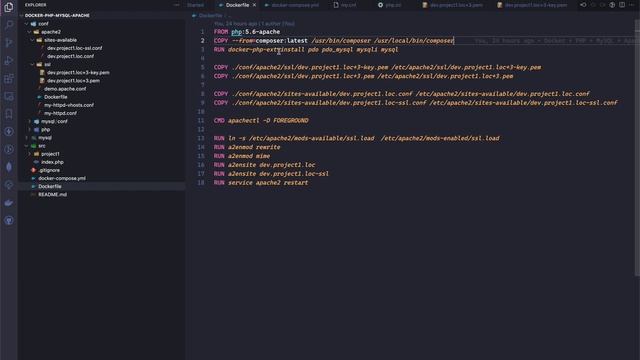Select the root Dockerfile in explorer
Image resolution: width=640 pixels, height=360 pixels.
50,187
